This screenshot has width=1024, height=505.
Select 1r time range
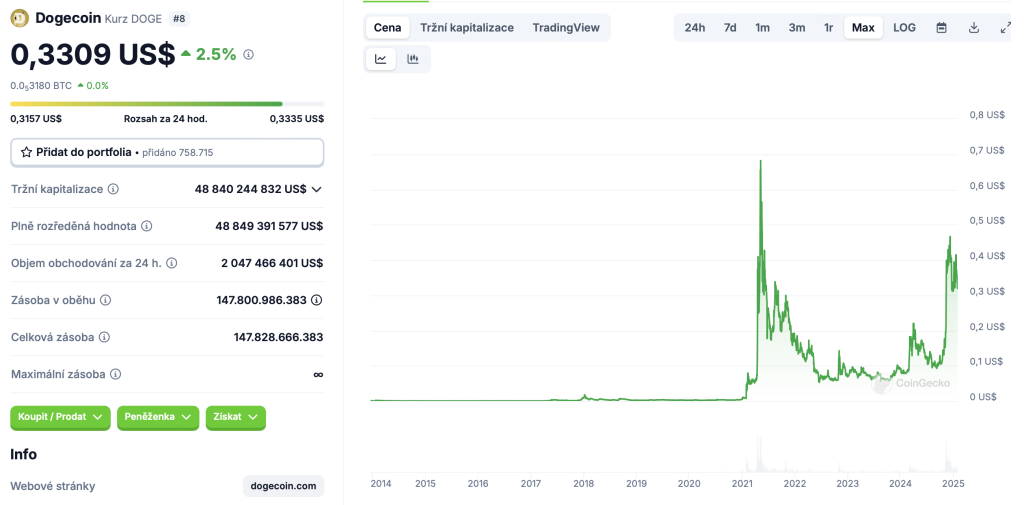coord(829,27)
